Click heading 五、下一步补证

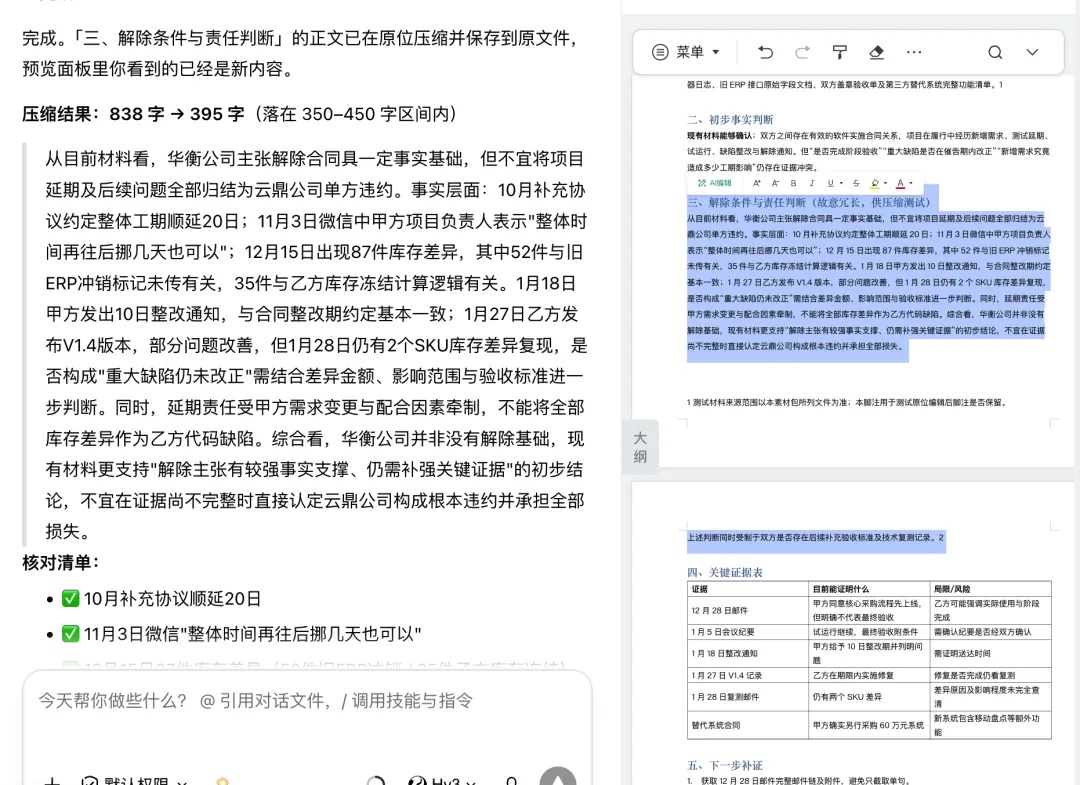click(725, 765)
